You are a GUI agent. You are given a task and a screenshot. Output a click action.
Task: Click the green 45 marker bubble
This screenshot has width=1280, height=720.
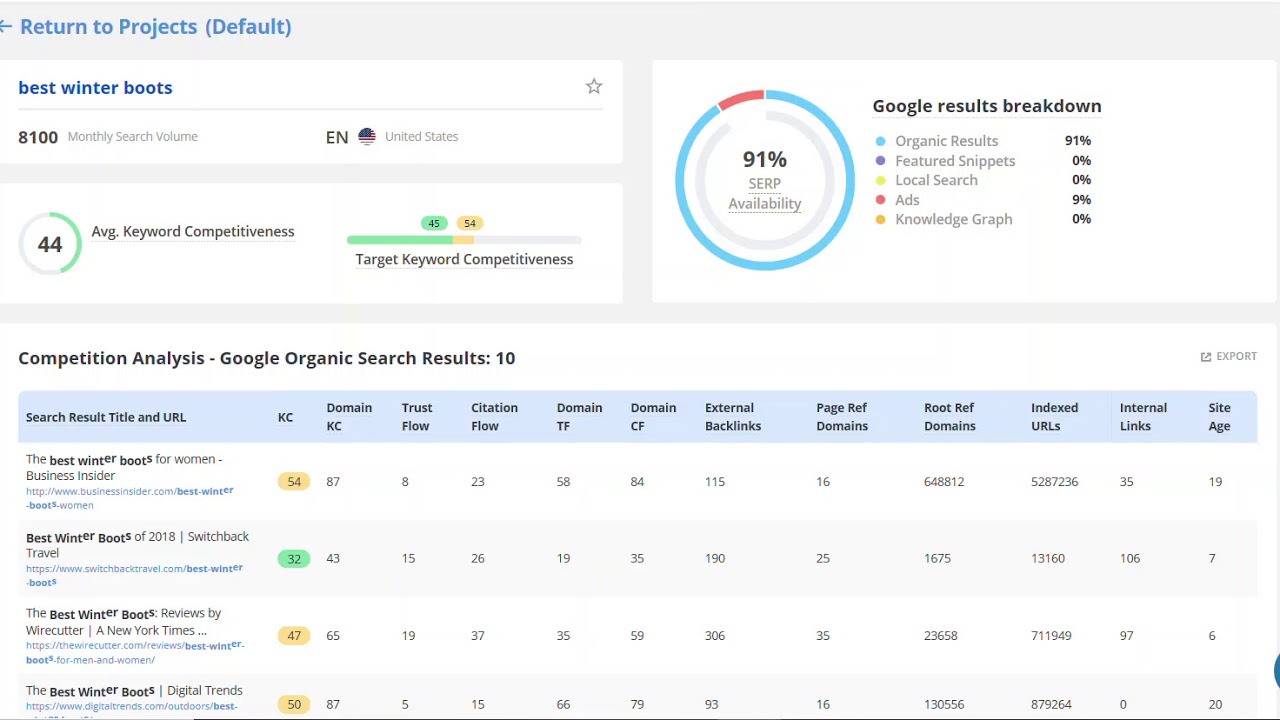(434, 224)
